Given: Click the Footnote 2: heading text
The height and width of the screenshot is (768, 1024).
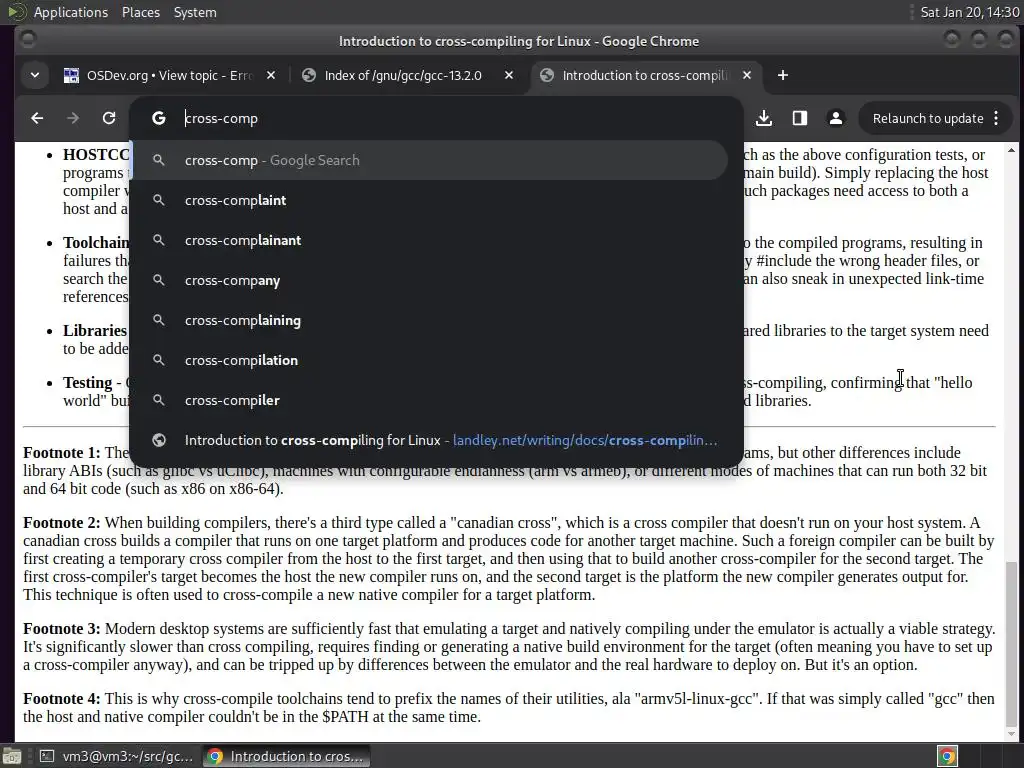Looking at the screenshot, I should point(61,523).
